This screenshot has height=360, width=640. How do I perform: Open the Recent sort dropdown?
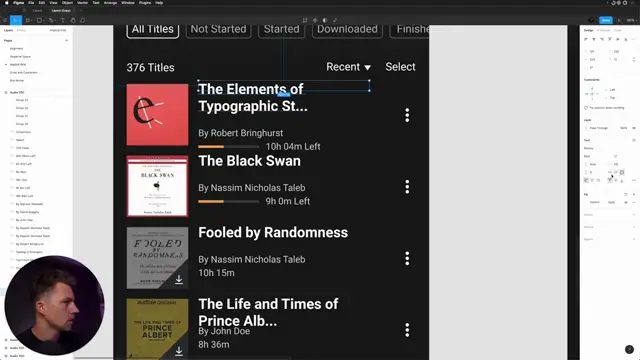[x=348, y=67]
